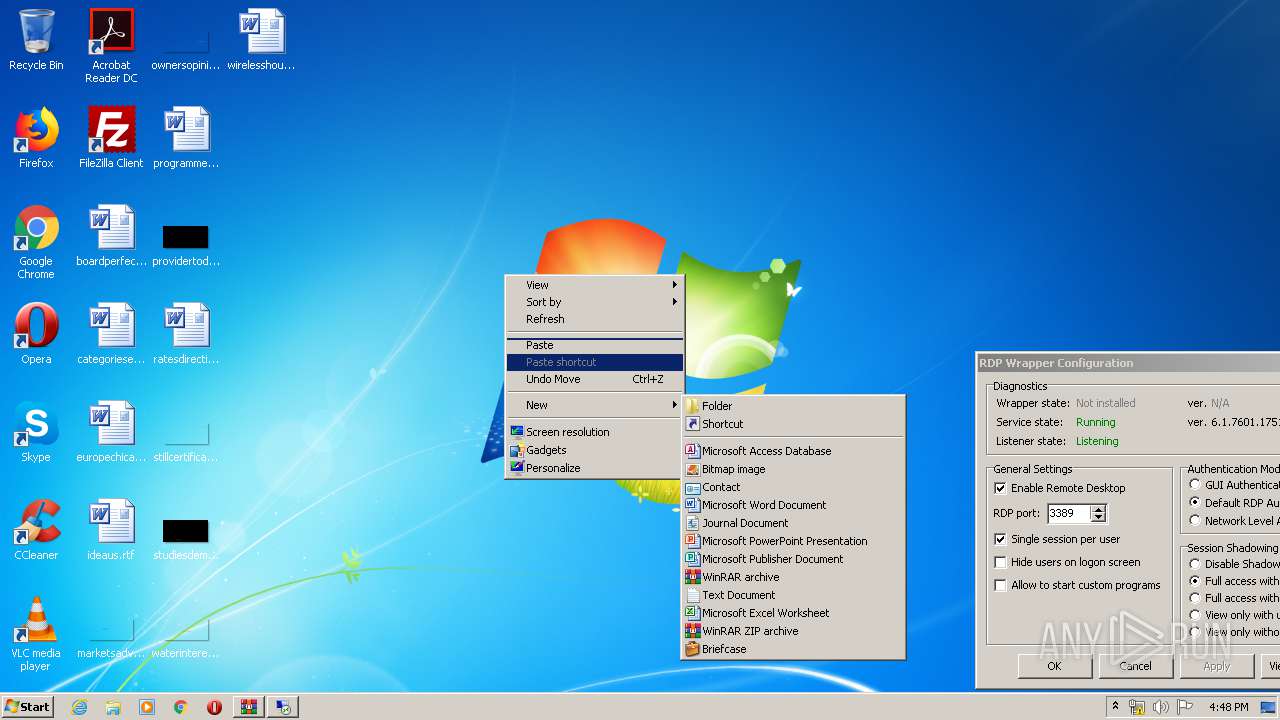Open Screen resolution from context menu
1280x720 pixels.
pyautogui.click(x=594, y=432)
